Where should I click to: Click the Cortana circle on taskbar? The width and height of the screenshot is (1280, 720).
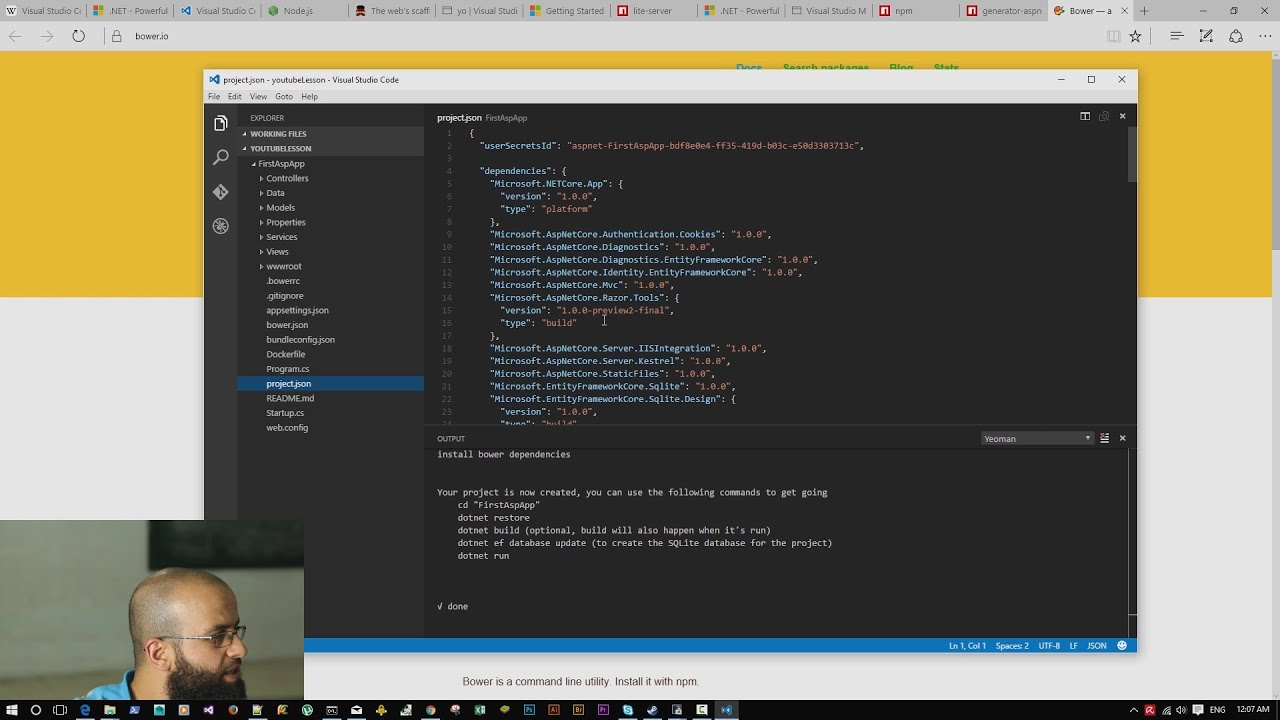tap(36, 710)
